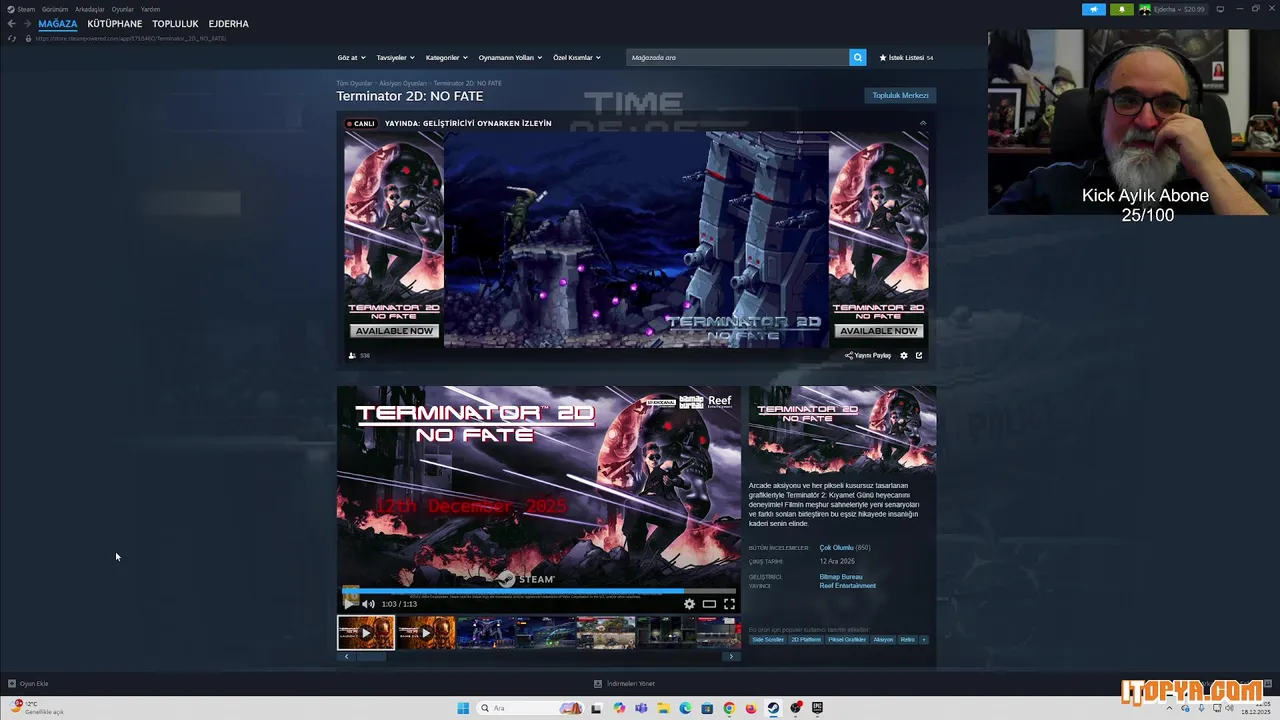1280x720 pixels.
Task: Click the store search magnifier button
Action: [857, 58]
